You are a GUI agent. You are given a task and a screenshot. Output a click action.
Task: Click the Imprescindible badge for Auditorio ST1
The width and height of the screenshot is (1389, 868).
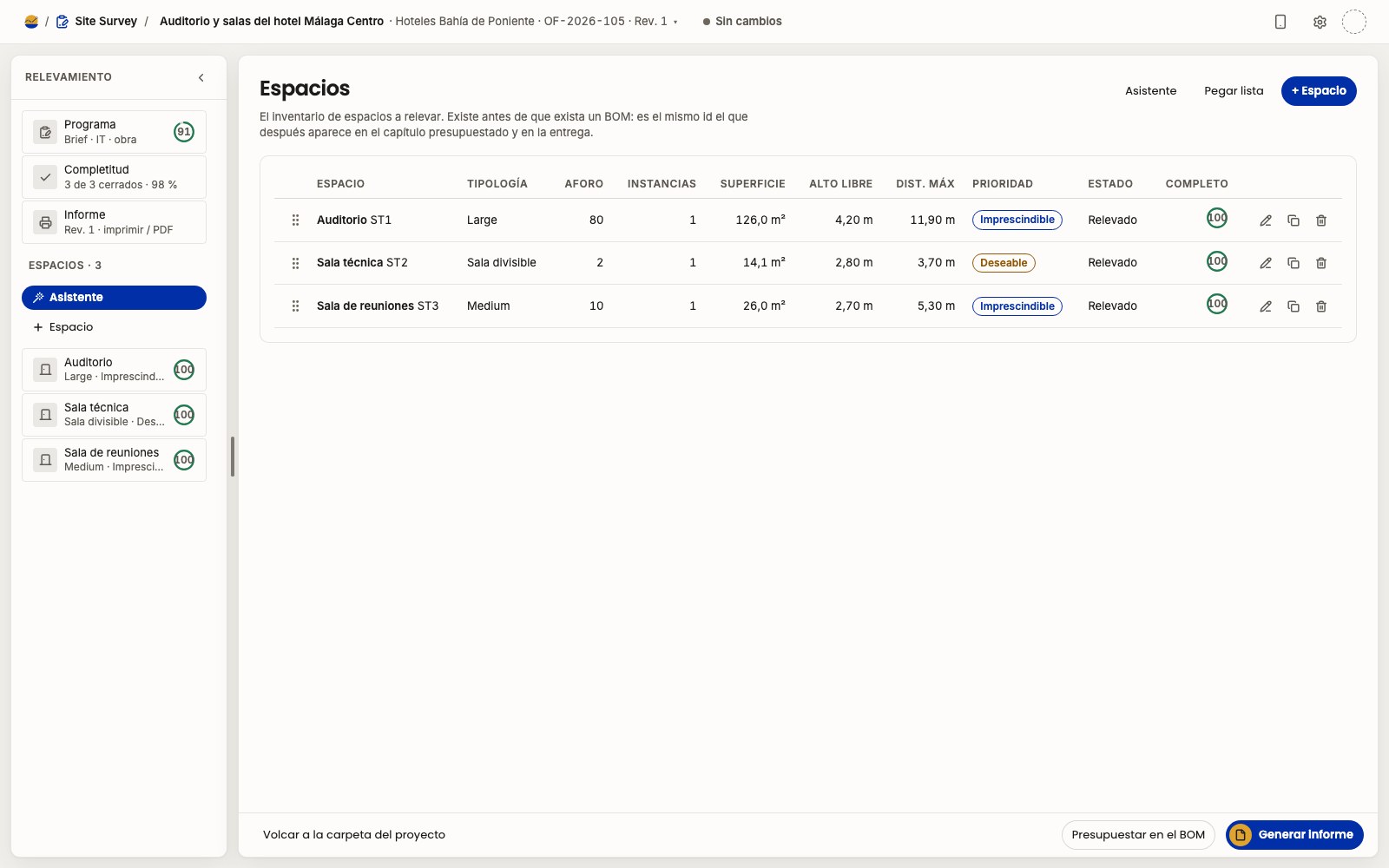pyautogui.click(x=1017, y=220)
